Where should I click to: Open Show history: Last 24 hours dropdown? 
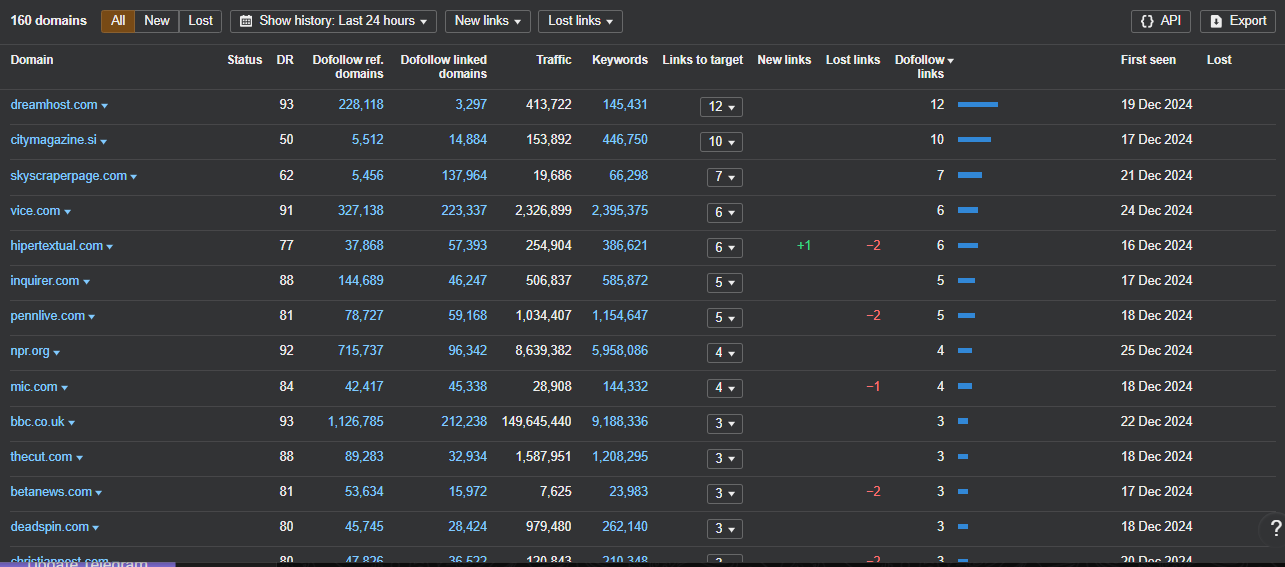click(x=333, y=21)
